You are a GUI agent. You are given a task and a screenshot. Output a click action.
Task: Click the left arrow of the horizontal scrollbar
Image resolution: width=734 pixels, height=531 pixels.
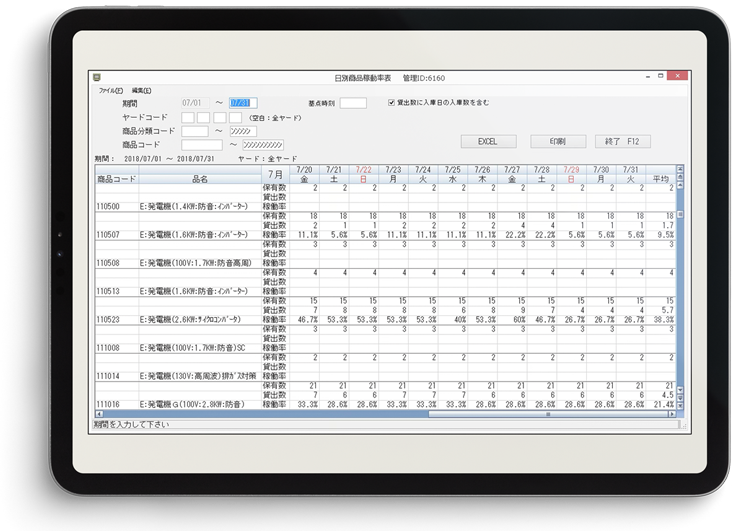pos(99,414)
